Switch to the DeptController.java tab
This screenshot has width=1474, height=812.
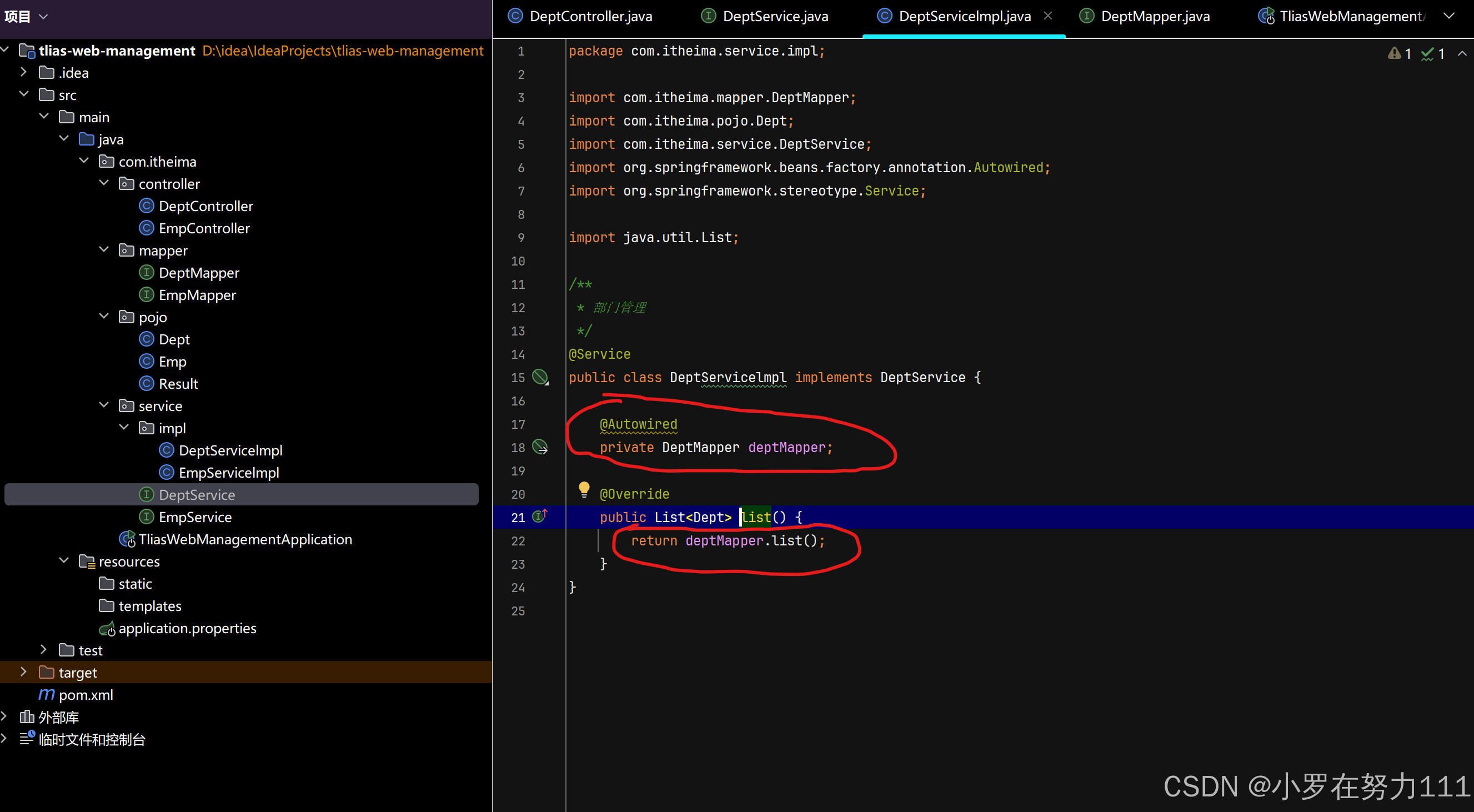590,16
